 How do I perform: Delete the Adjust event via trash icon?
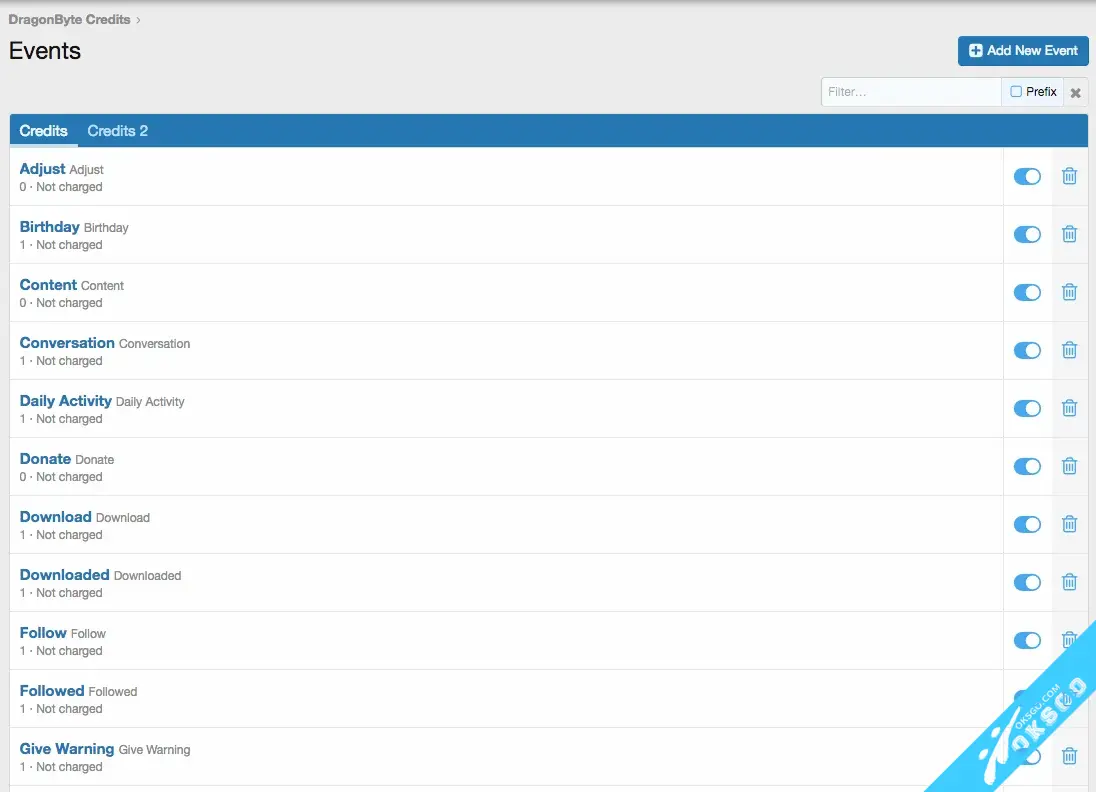click(x=1069, y=176)
